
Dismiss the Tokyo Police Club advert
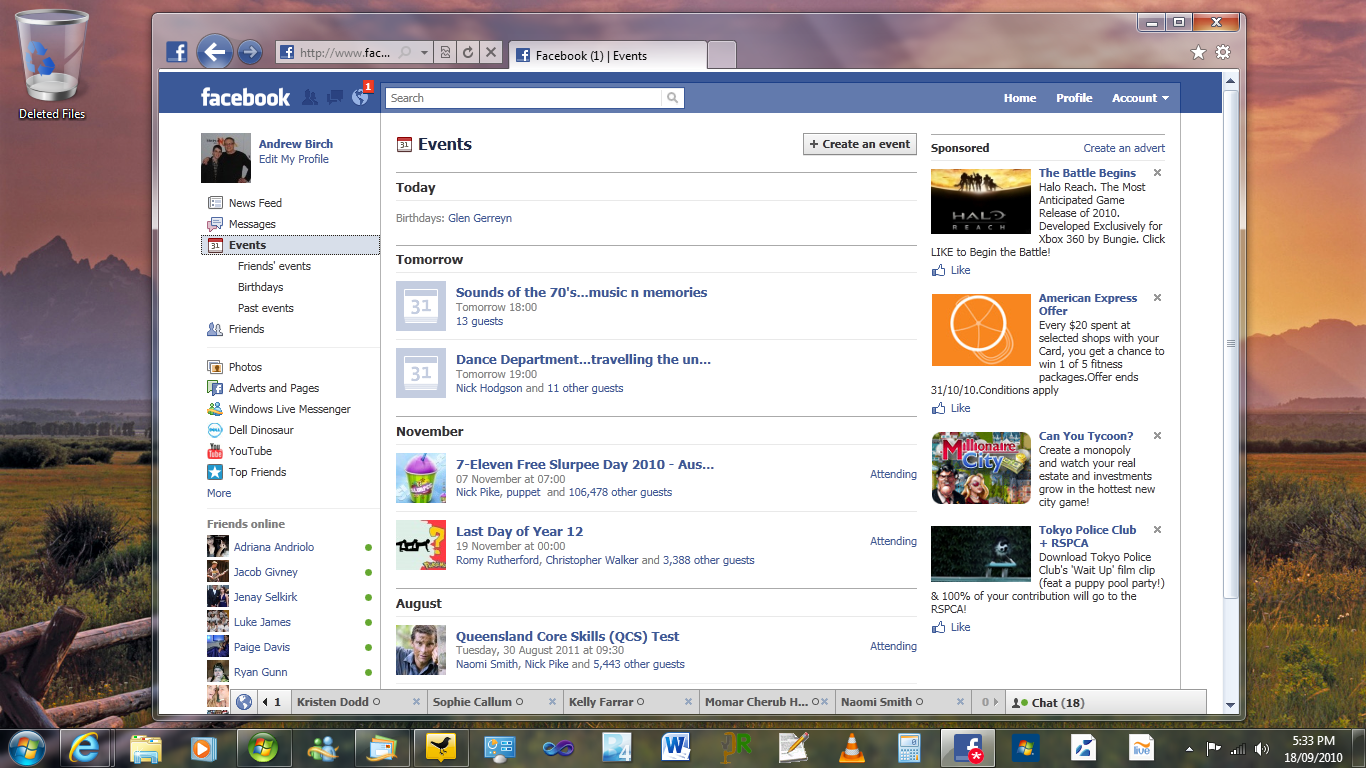[x=1157, y=530]
